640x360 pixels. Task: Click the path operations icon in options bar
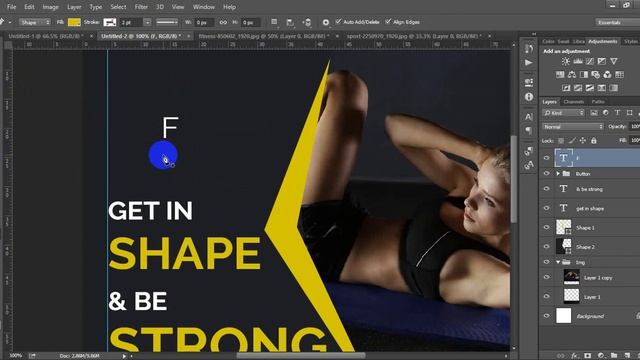pos(274,22)
